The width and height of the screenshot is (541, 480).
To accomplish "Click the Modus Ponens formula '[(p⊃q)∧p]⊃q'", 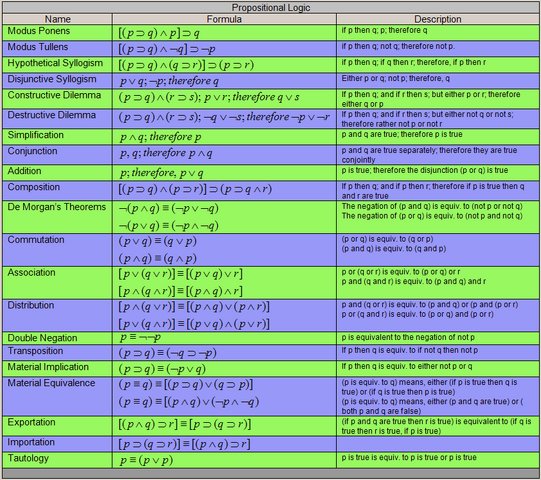I will pyautogui.click(x=159, y=33).
